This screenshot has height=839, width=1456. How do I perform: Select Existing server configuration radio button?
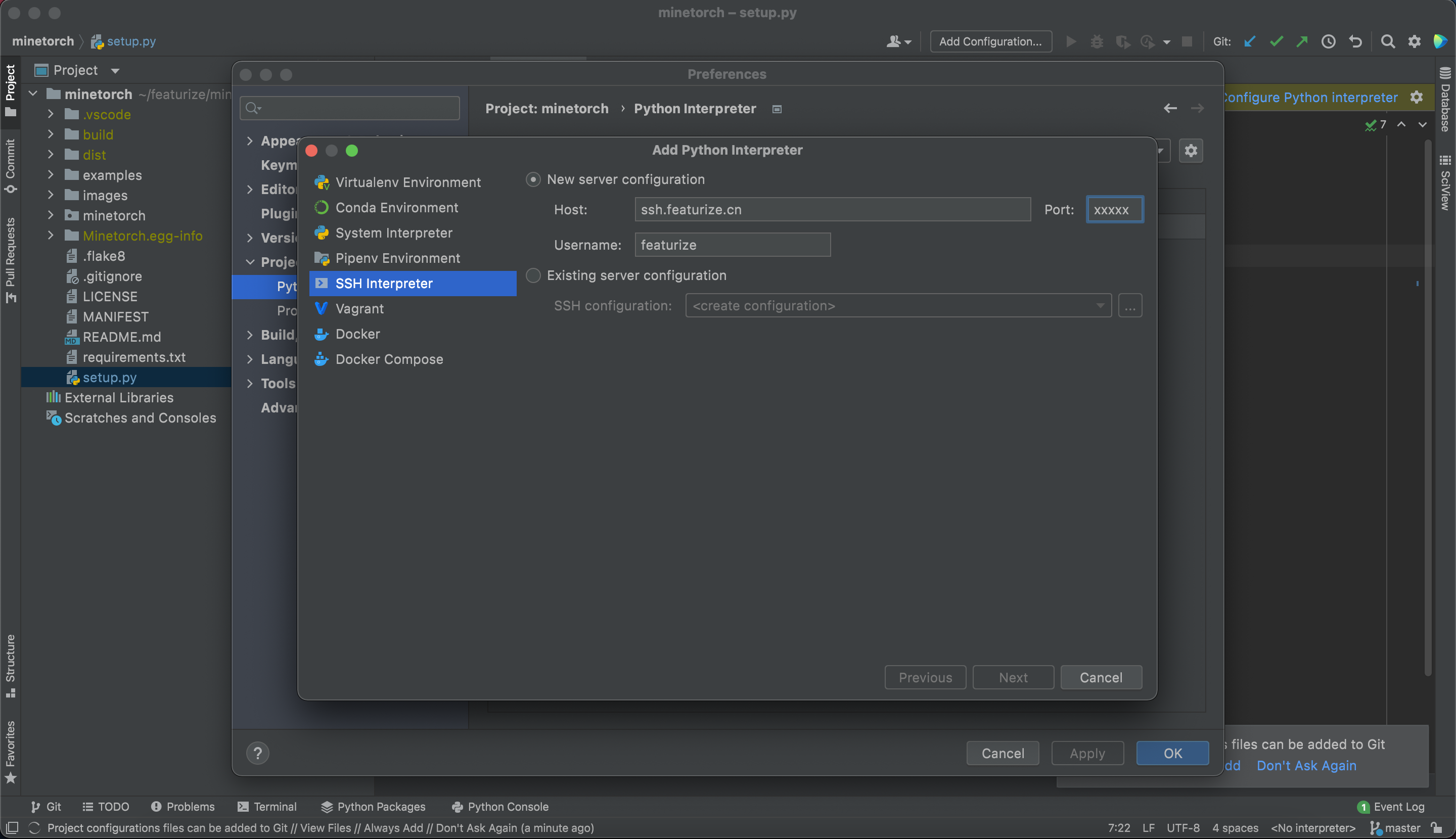pyautogui.click(x=533, y=275)
